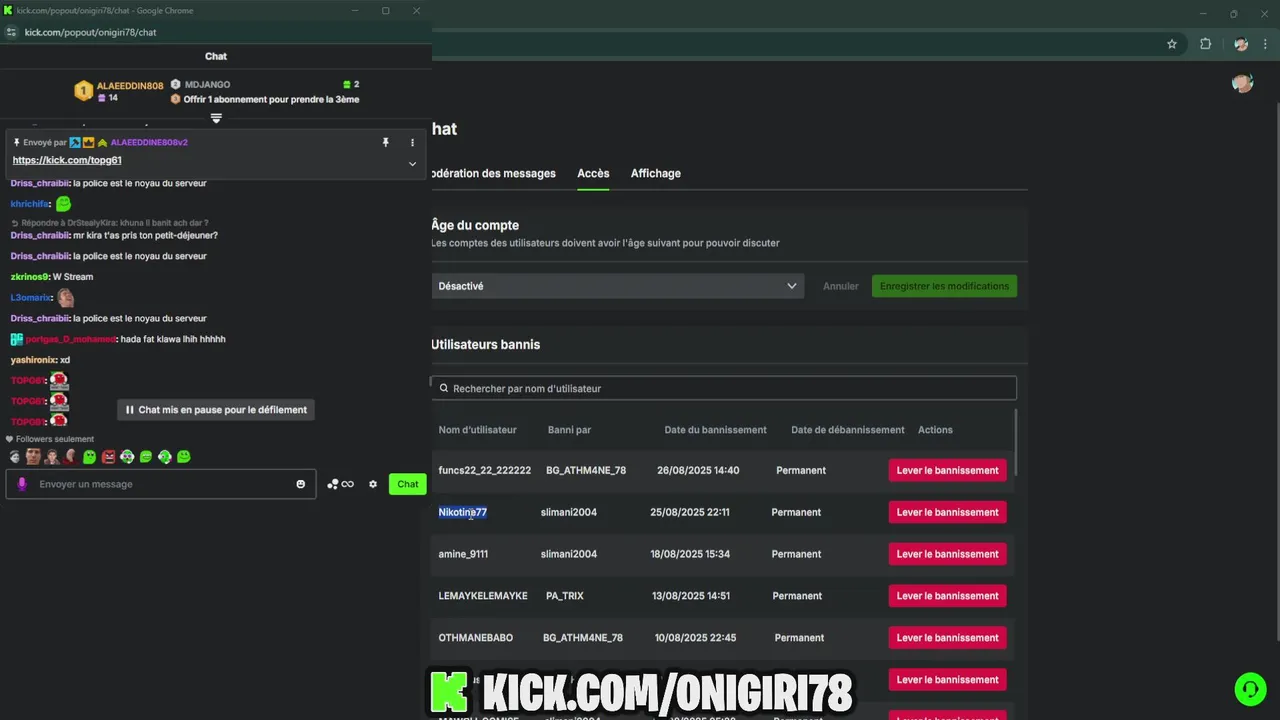This screenshot has height=720, width=1280.
Task: Click the Envoyer un message input field
Action: (160, 484)
